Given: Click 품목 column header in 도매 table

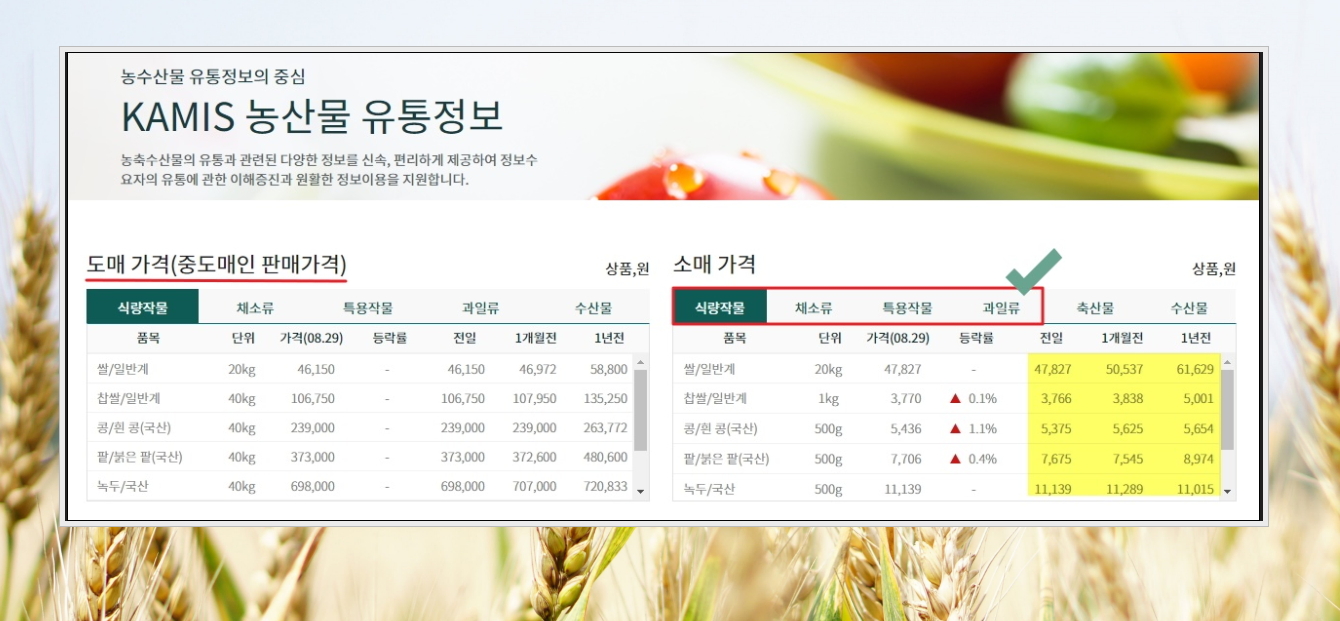Looking at the screenshot, I should point(148,338).
